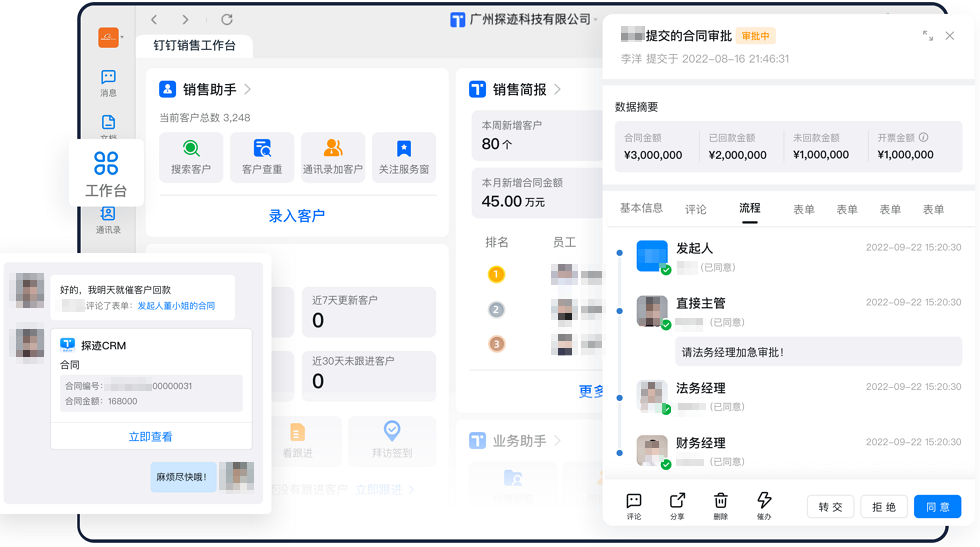
Task: Click the 麻烦尽快哦! chat bubble
Action: click(x=183, y=477)
